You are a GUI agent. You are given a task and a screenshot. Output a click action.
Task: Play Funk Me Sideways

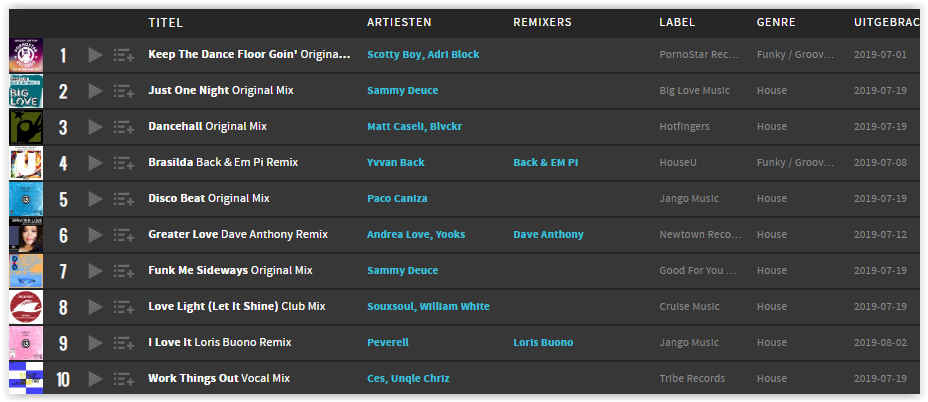[x=95, y=271]
